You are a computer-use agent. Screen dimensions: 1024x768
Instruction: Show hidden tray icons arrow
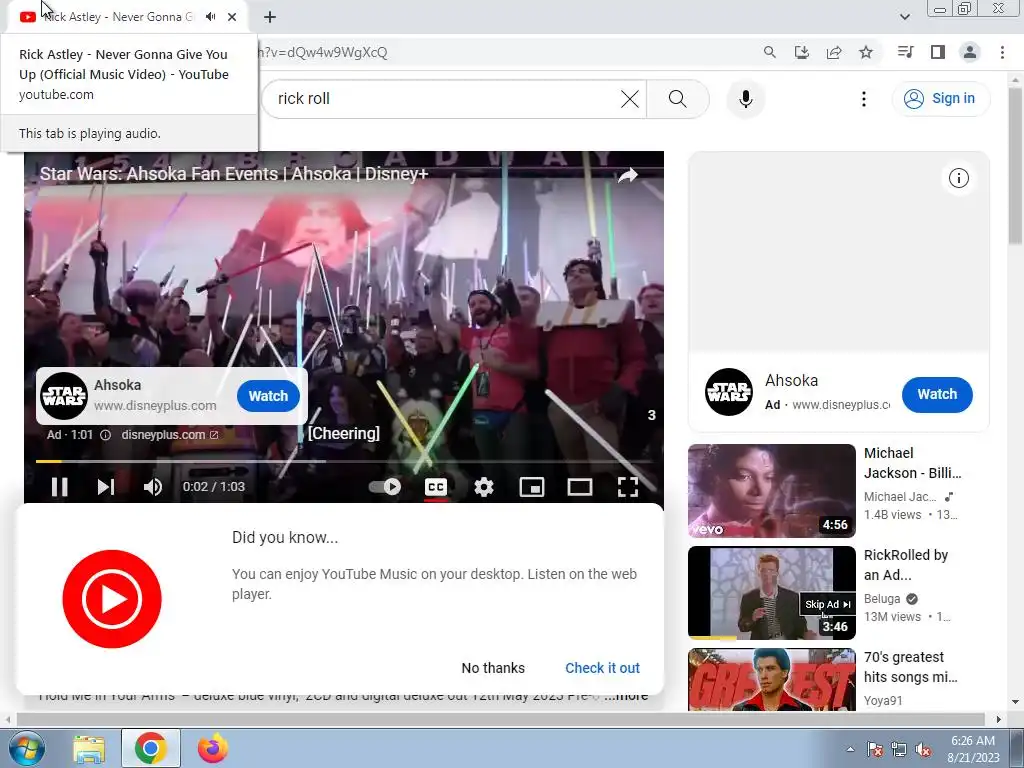[x=850, y=749]
